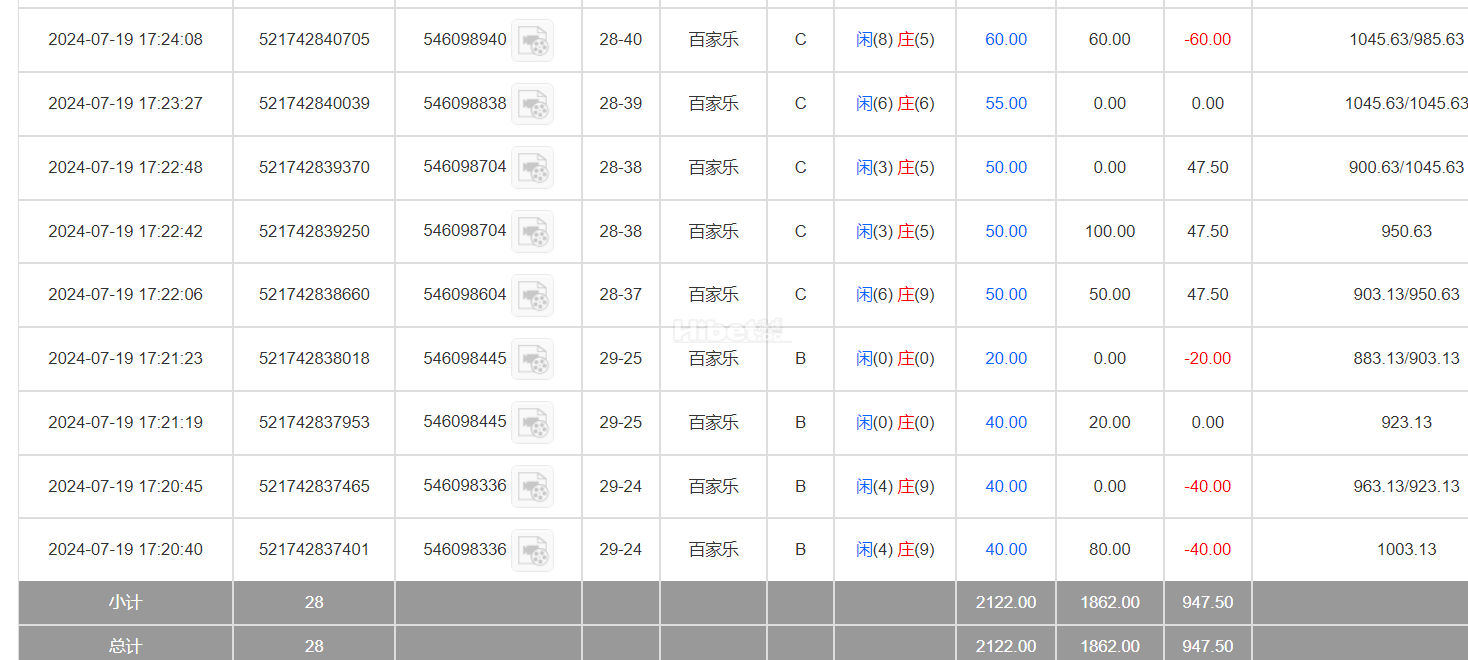
Task: Play replay icon in the 17:20:40 row
Action: click(x=532, y=550)
